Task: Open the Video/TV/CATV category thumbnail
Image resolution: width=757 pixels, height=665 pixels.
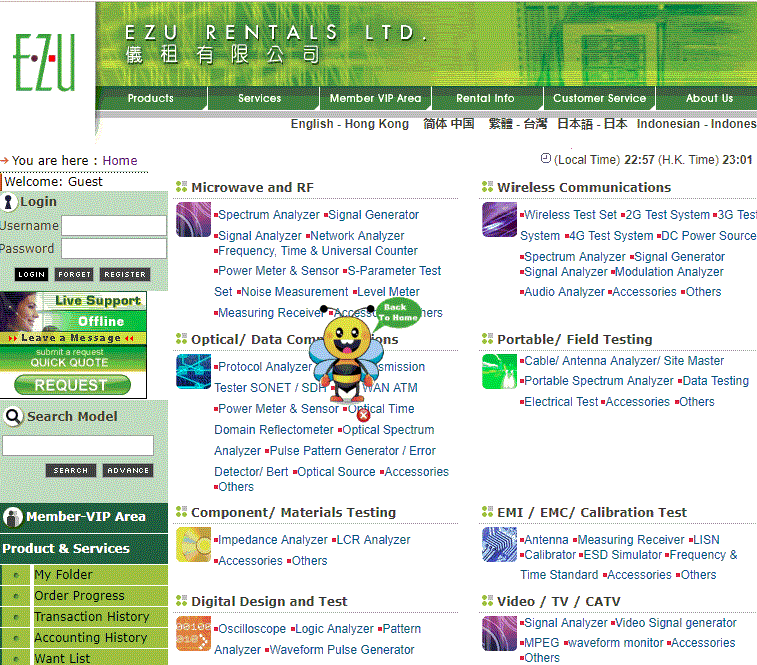Action: coord(499,633)
